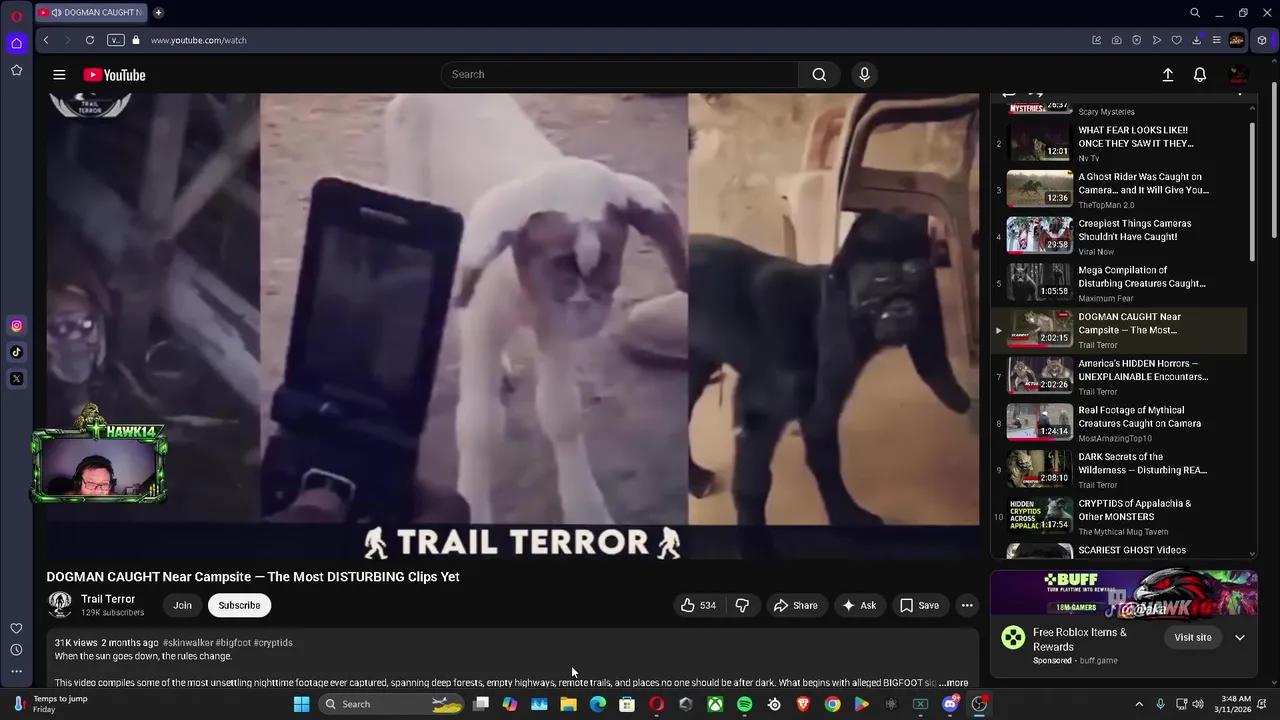Search tabs with the title bar magnifier
1280x720 pixels.
click(1194, 13)
